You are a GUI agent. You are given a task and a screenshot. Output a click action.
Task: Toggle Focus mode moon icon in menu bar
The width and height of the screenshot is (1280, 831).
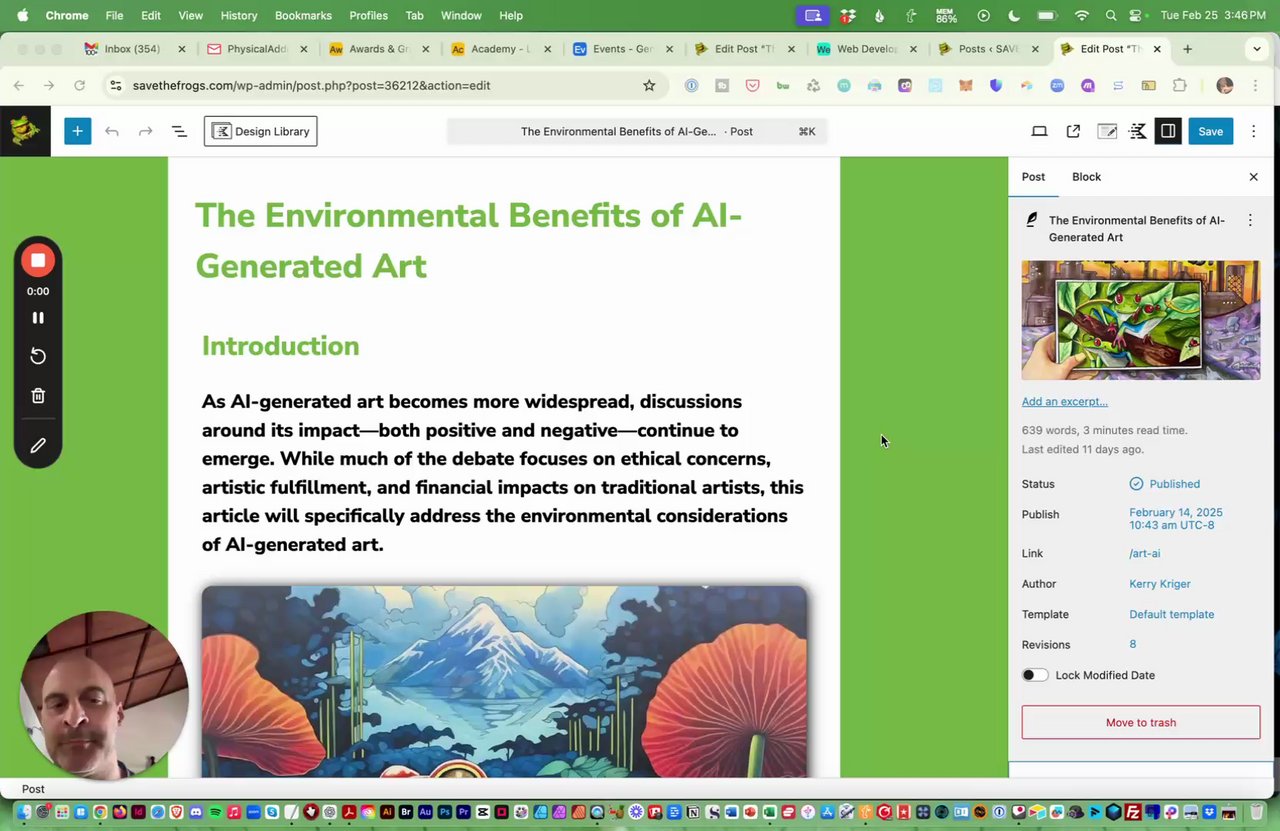(1015, 16)
